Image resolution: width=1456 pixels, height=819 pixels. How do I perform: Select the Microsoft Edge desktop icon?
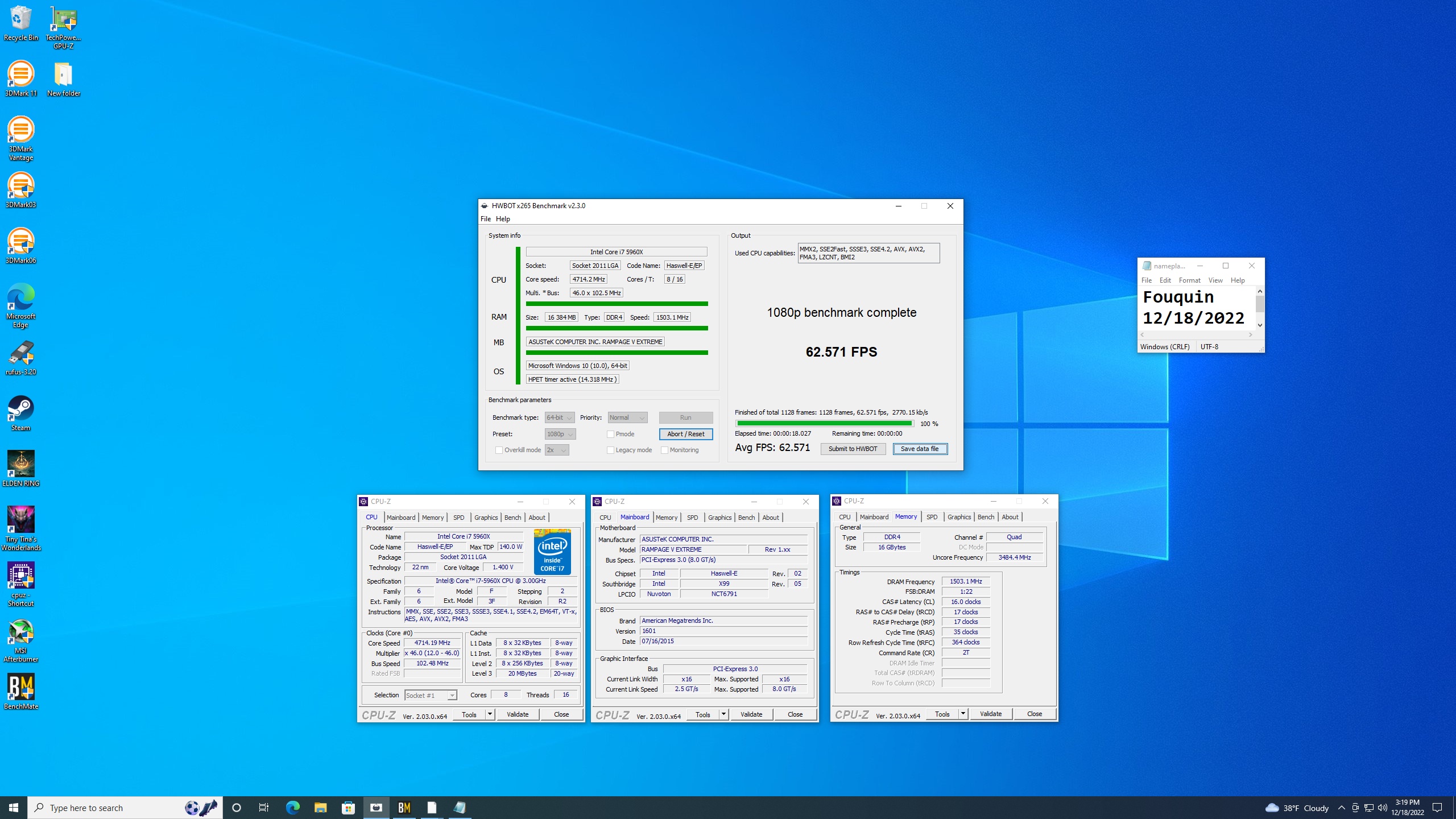pos(21,306)
